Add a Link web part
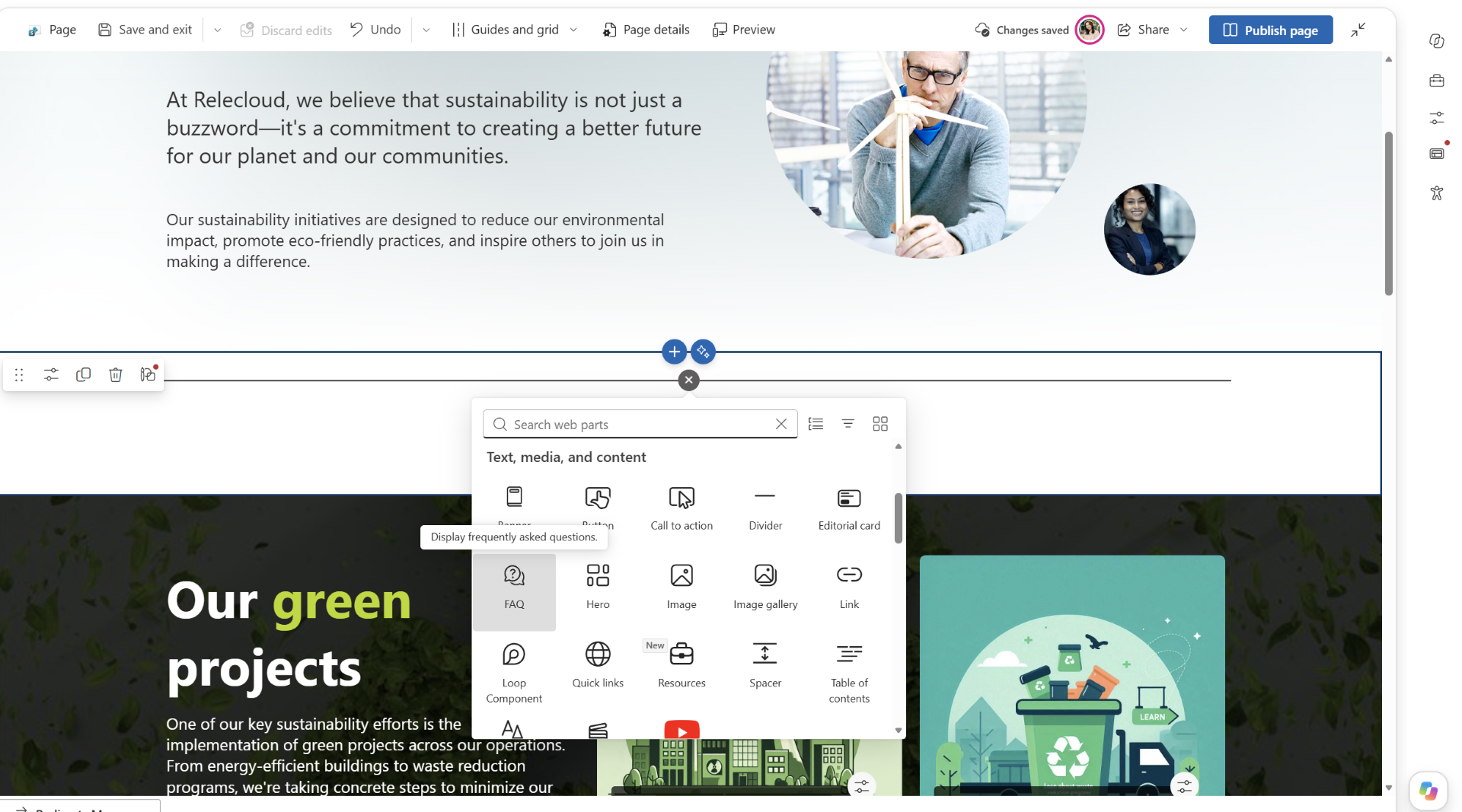Screen dimensions: 1462x812 [849, 588]
